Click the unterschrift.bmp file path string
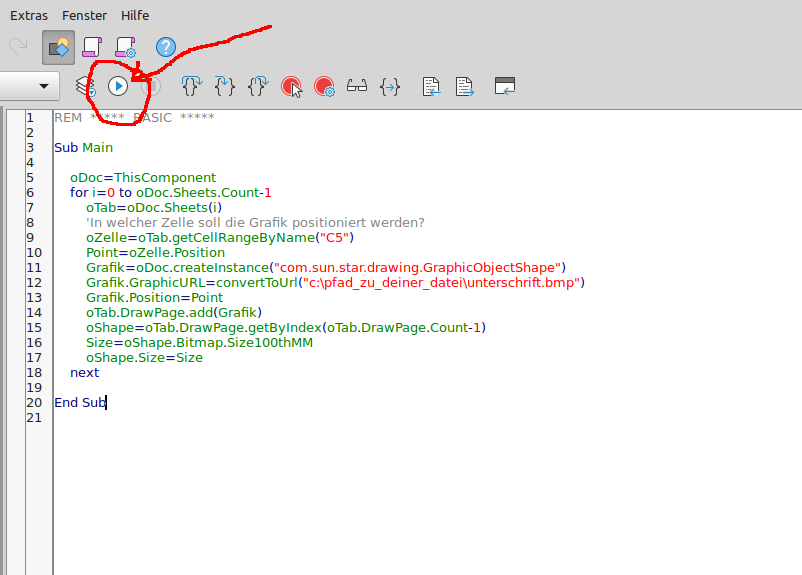This screenshot has height=575, width=802. [441, 282]
